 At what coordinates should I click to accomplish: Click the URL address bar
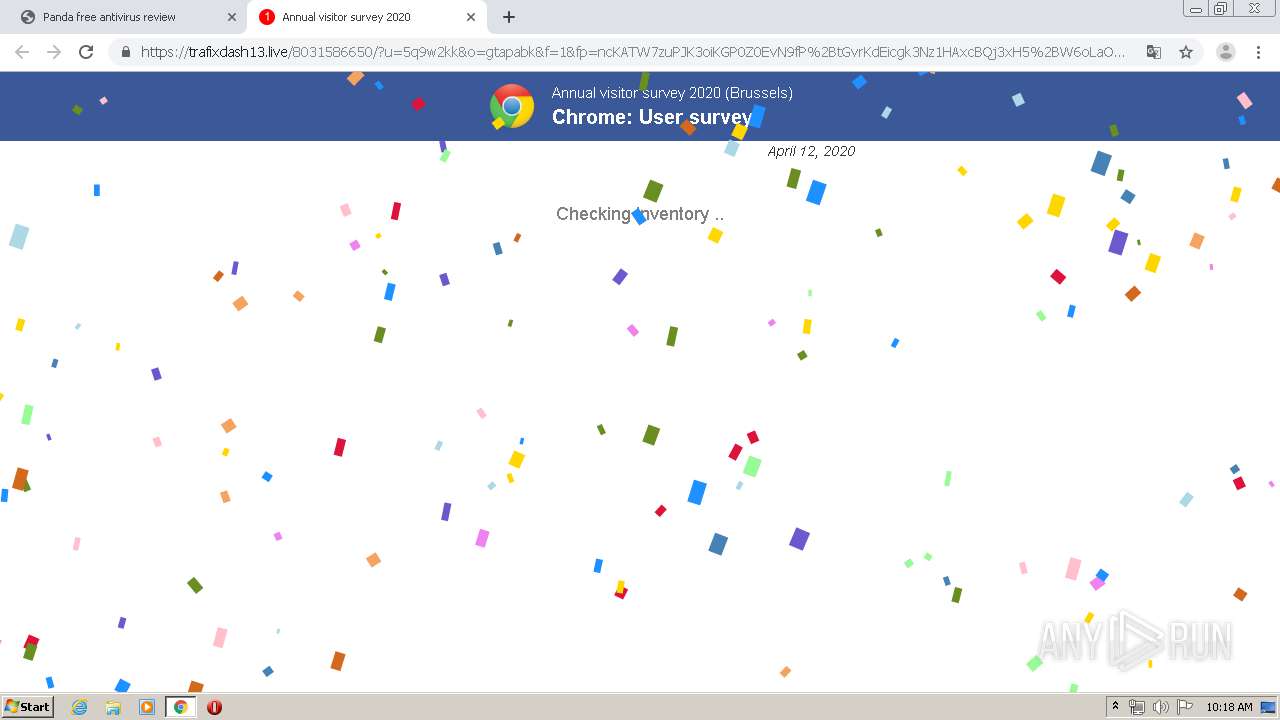pos(632,52)
